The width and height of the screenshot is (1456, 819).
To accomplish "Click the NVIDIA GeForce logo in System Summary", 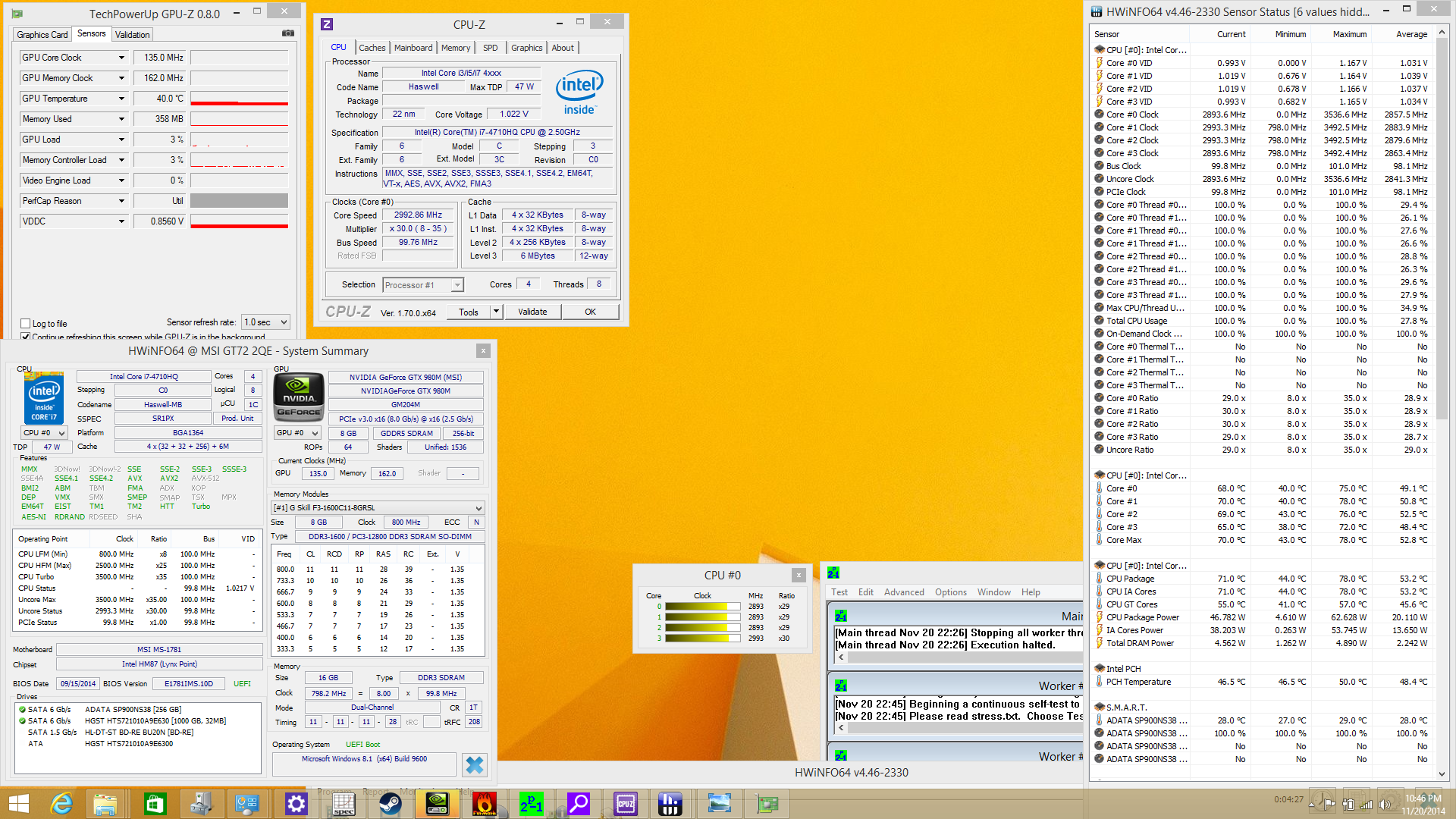I will pyautogui.click(x=299, y=397).
